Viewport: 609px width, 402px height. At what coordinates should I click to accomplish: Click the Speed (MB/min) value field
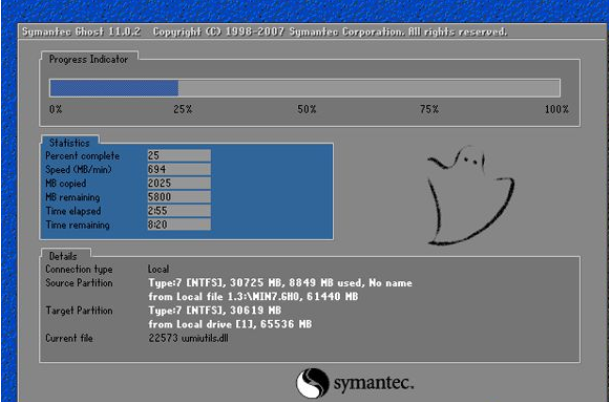(x=178, y=170)
